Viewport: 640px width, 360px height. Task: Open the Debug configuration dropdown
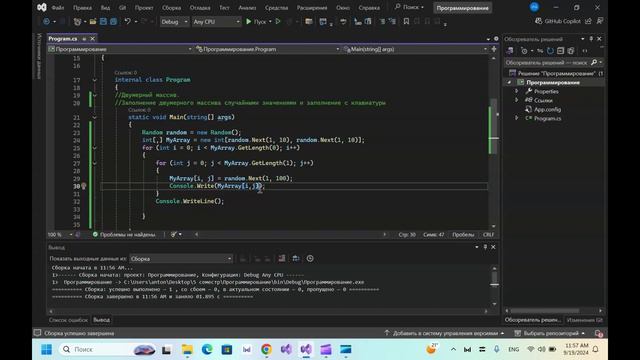coord(174,22)
